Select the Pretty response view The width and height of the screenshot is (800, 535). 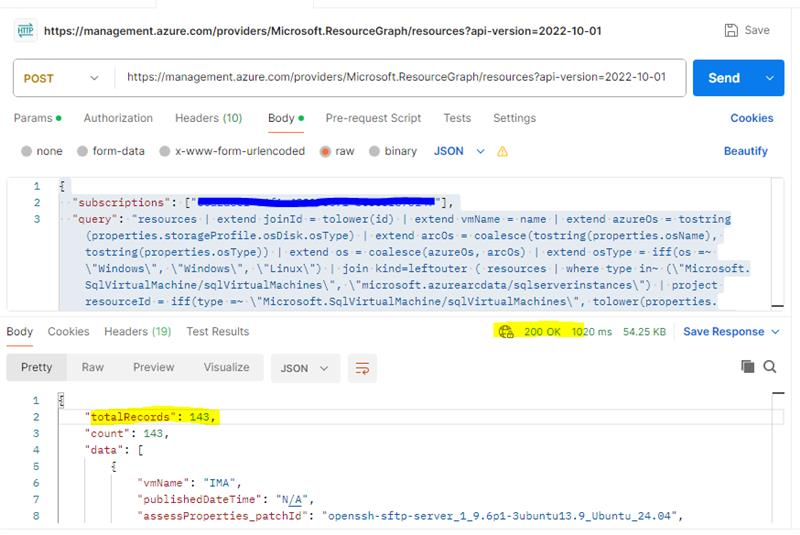[x=36, y=367]
